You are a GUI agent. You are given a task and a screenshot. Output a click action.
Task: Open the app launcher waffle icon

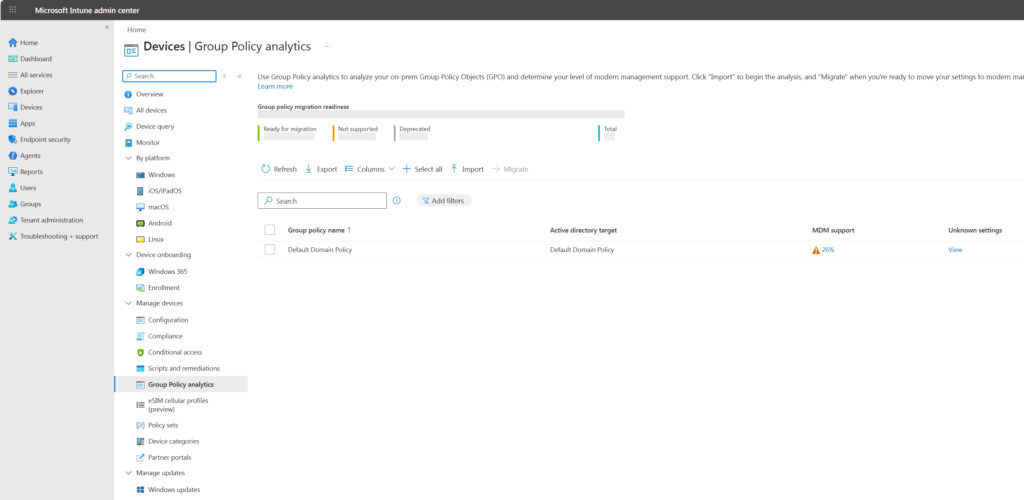12,10
